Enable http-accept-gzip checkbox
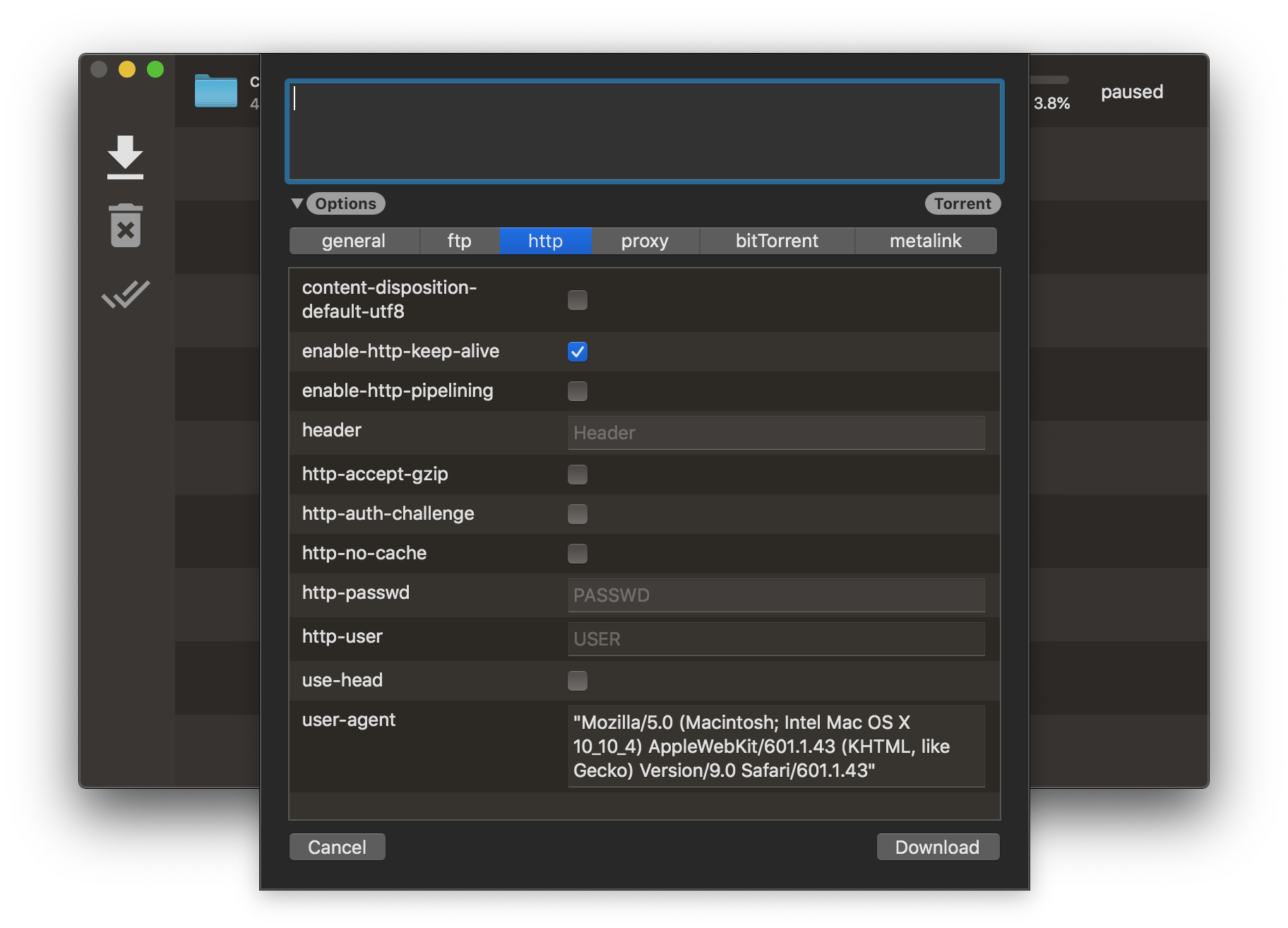The width and height of the screenshot is (1288, 928). pos(578,474)
